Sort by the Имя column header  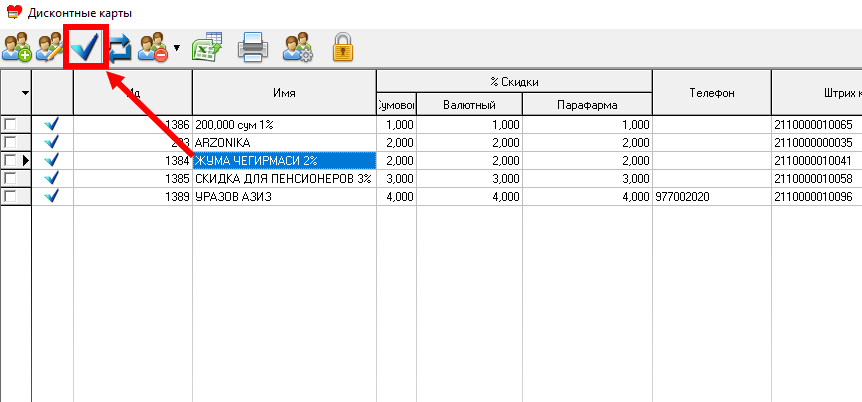point(284,93)
